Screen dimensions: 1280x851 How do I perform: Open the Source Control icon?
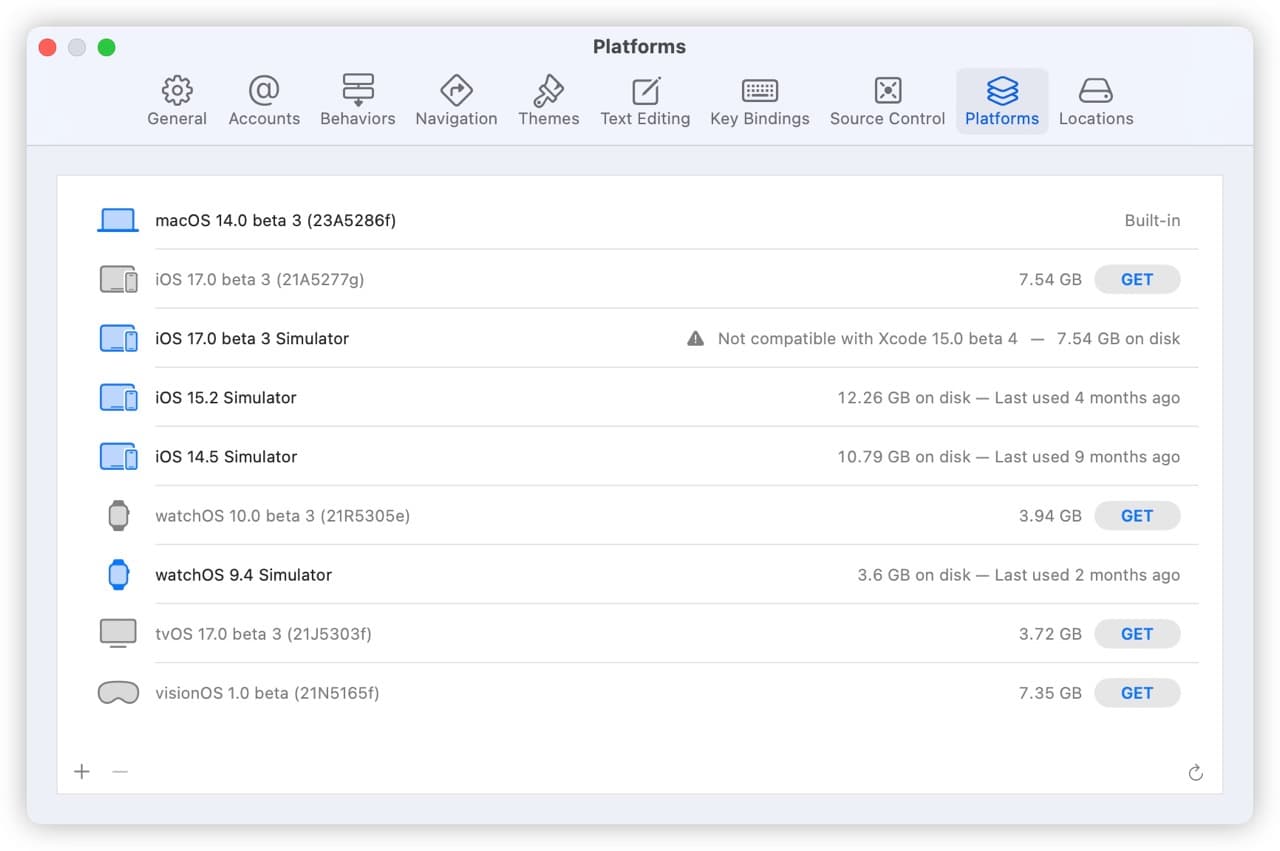coord(888,90)
